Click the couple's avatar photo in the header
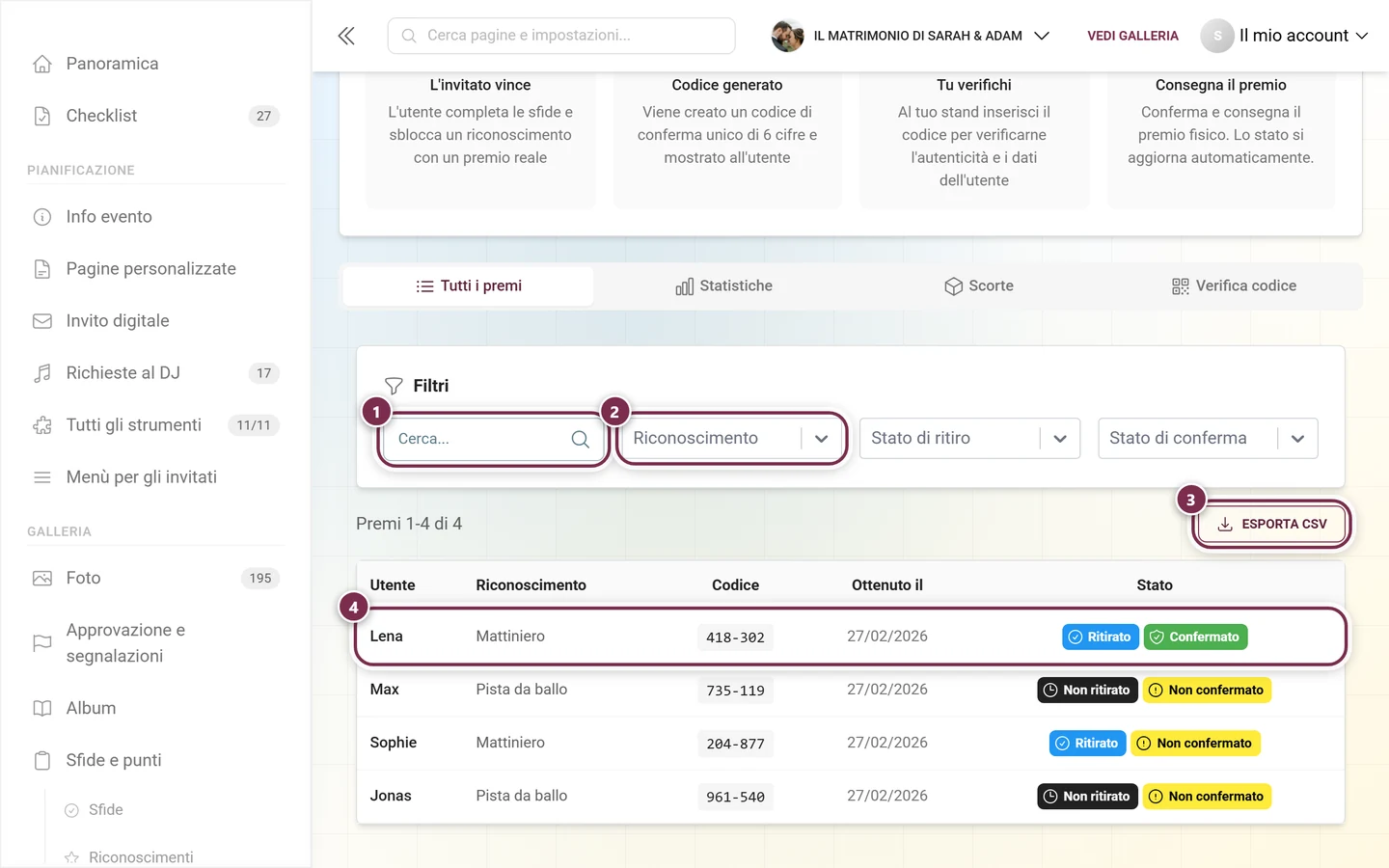The image size is (1389, 868). pos(787,36)
